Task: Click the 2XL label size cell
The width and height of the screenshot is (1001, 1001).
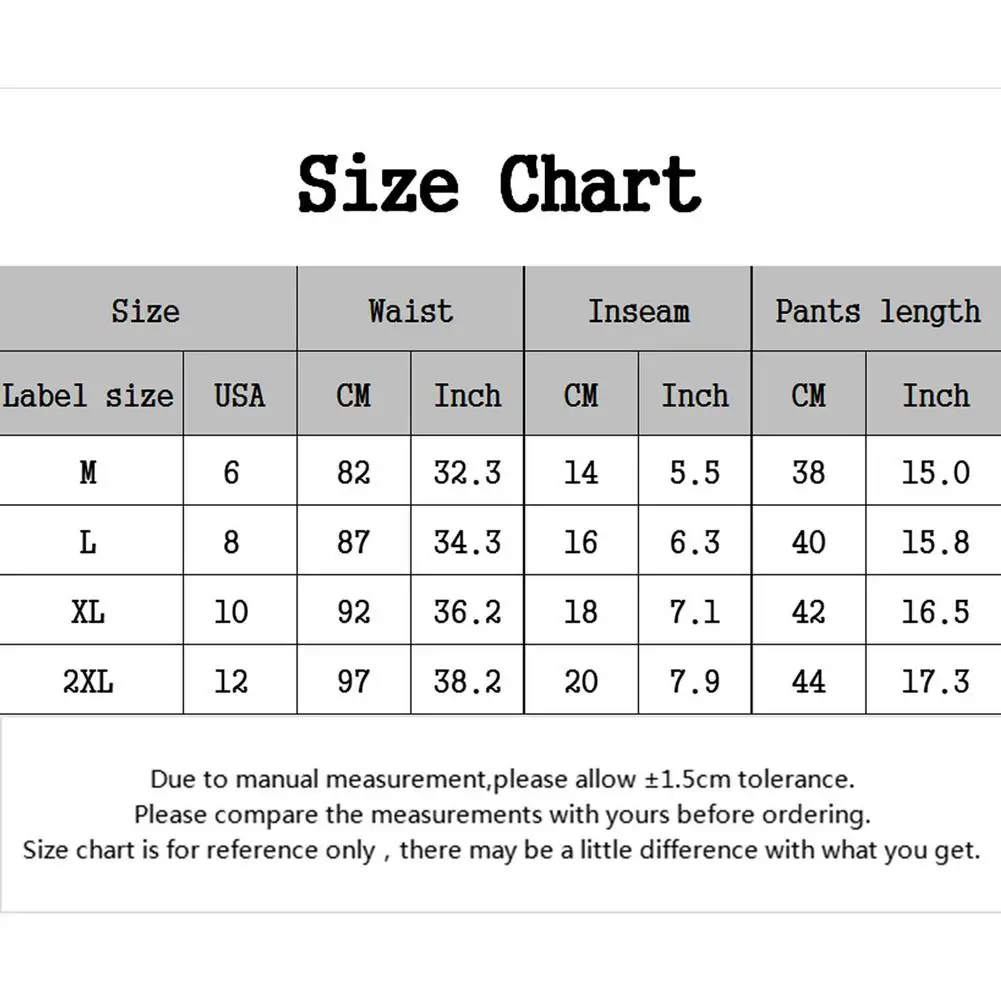Action: tap(88, 682)
